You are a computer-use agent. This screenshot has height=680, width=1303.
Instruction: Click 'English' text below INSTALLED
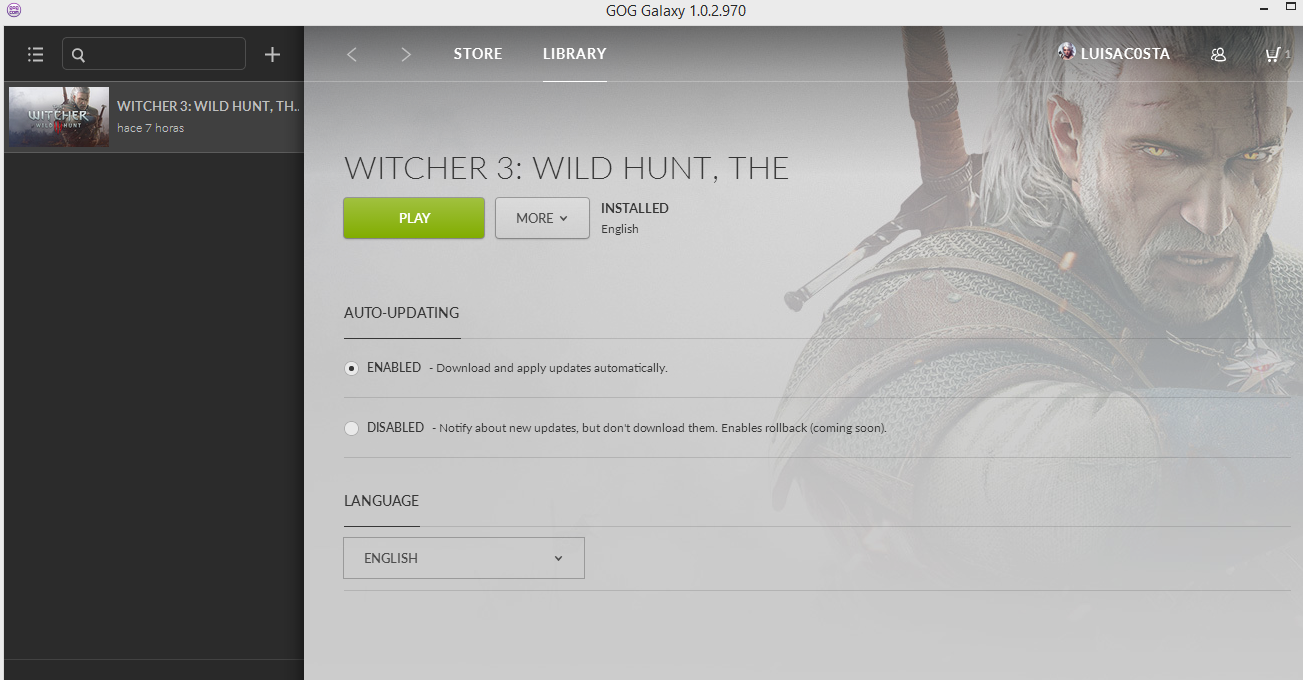[x=620, y=229]
